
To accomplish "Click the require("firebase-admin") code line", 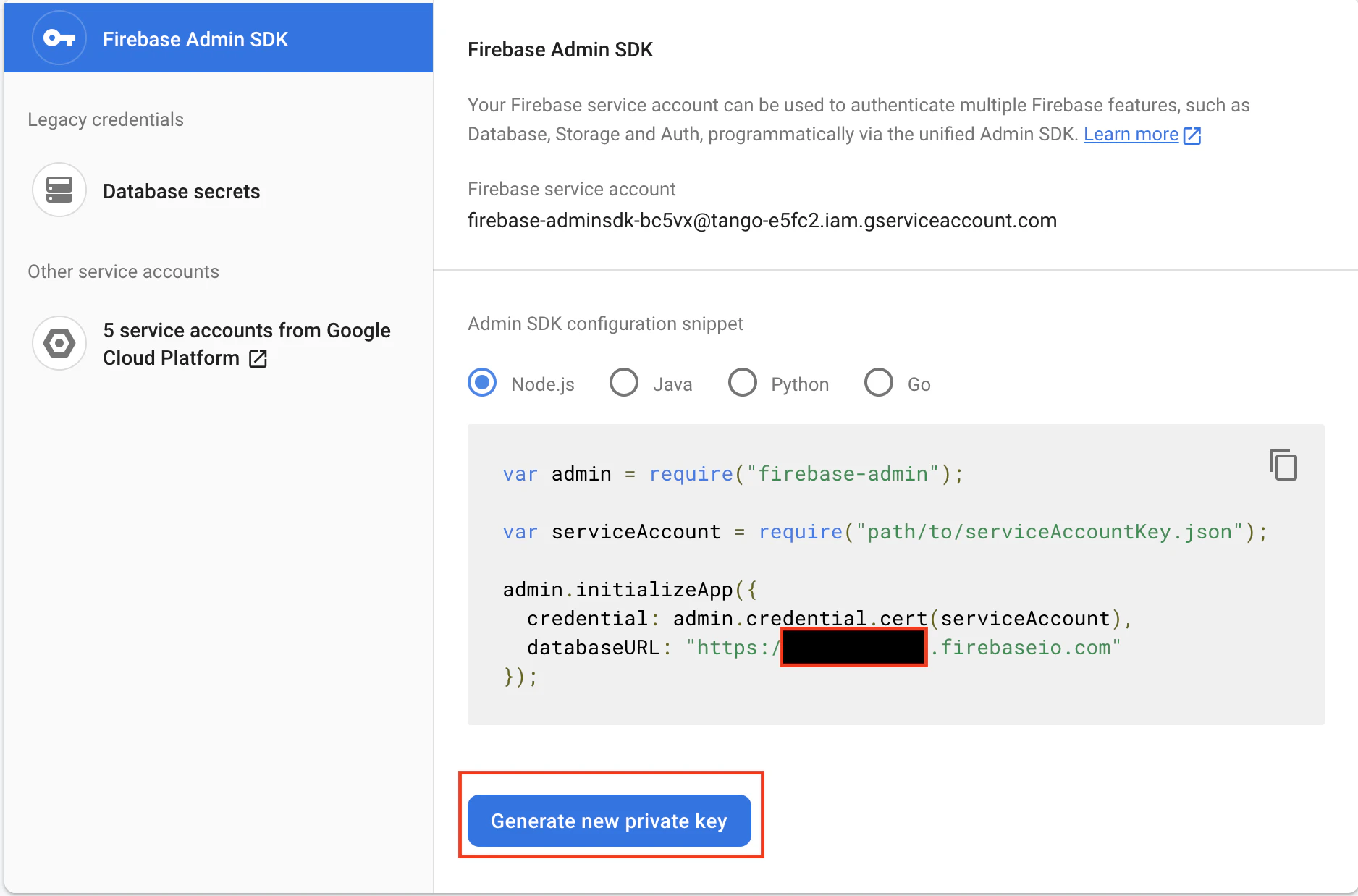I will (x=733, y=474).
